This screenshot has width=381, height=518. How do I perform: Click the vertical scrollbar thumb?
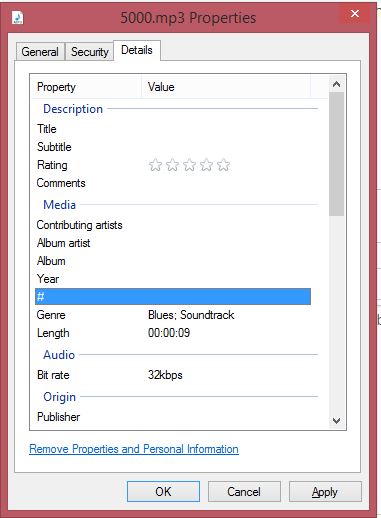tap(336, 154)
